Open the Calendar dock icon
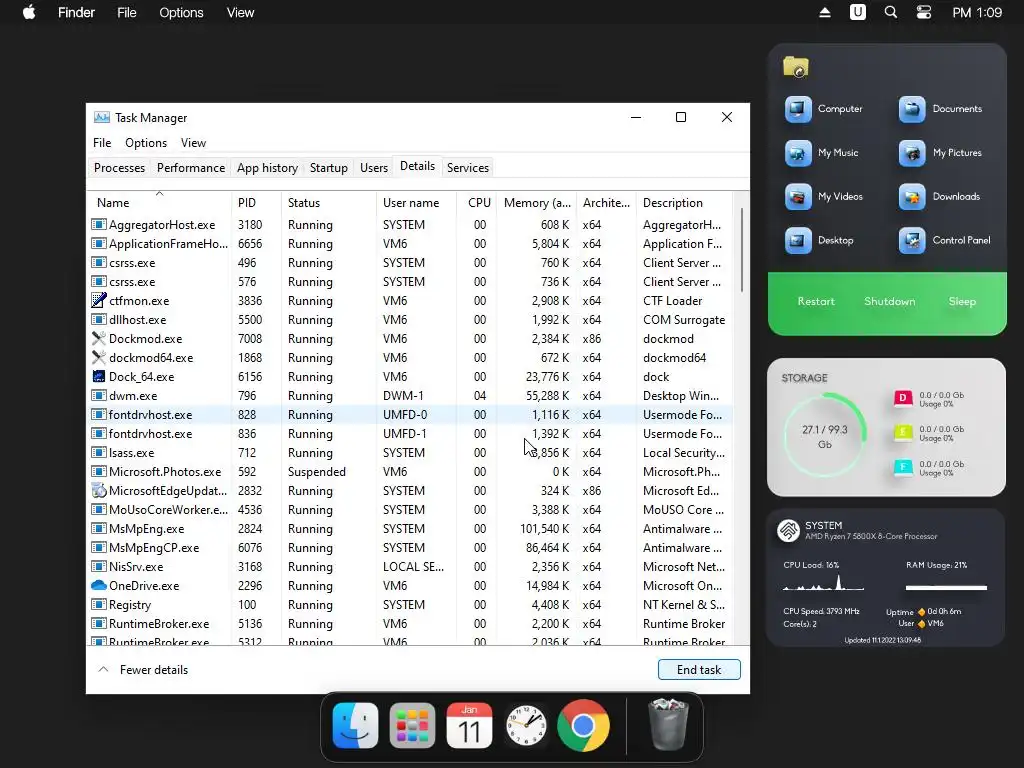 (469, 726)
